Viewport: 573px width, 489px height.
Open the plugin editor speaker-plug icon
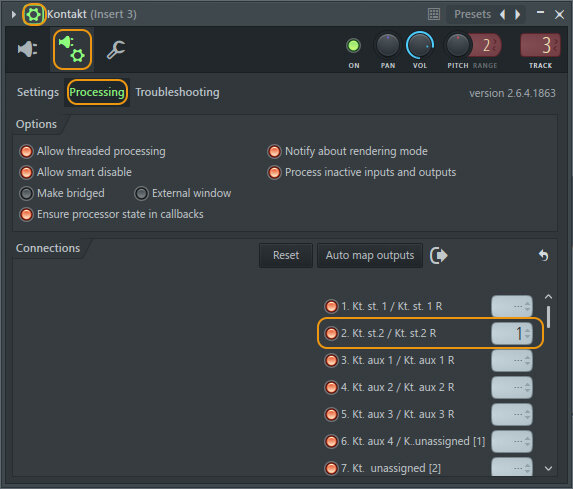[28, 49]
